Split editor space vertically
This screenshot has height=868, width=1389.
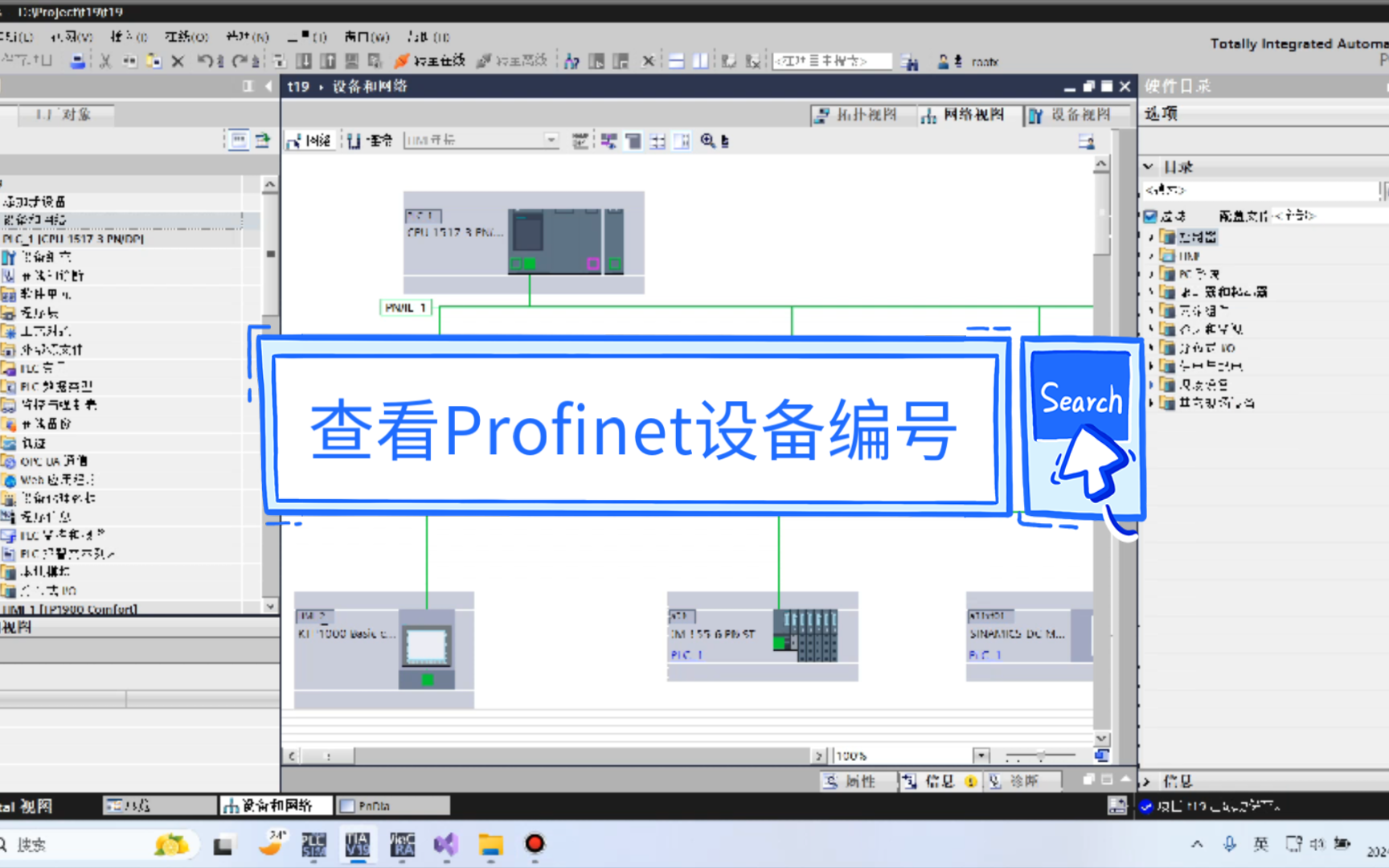(x=701, y=61)
